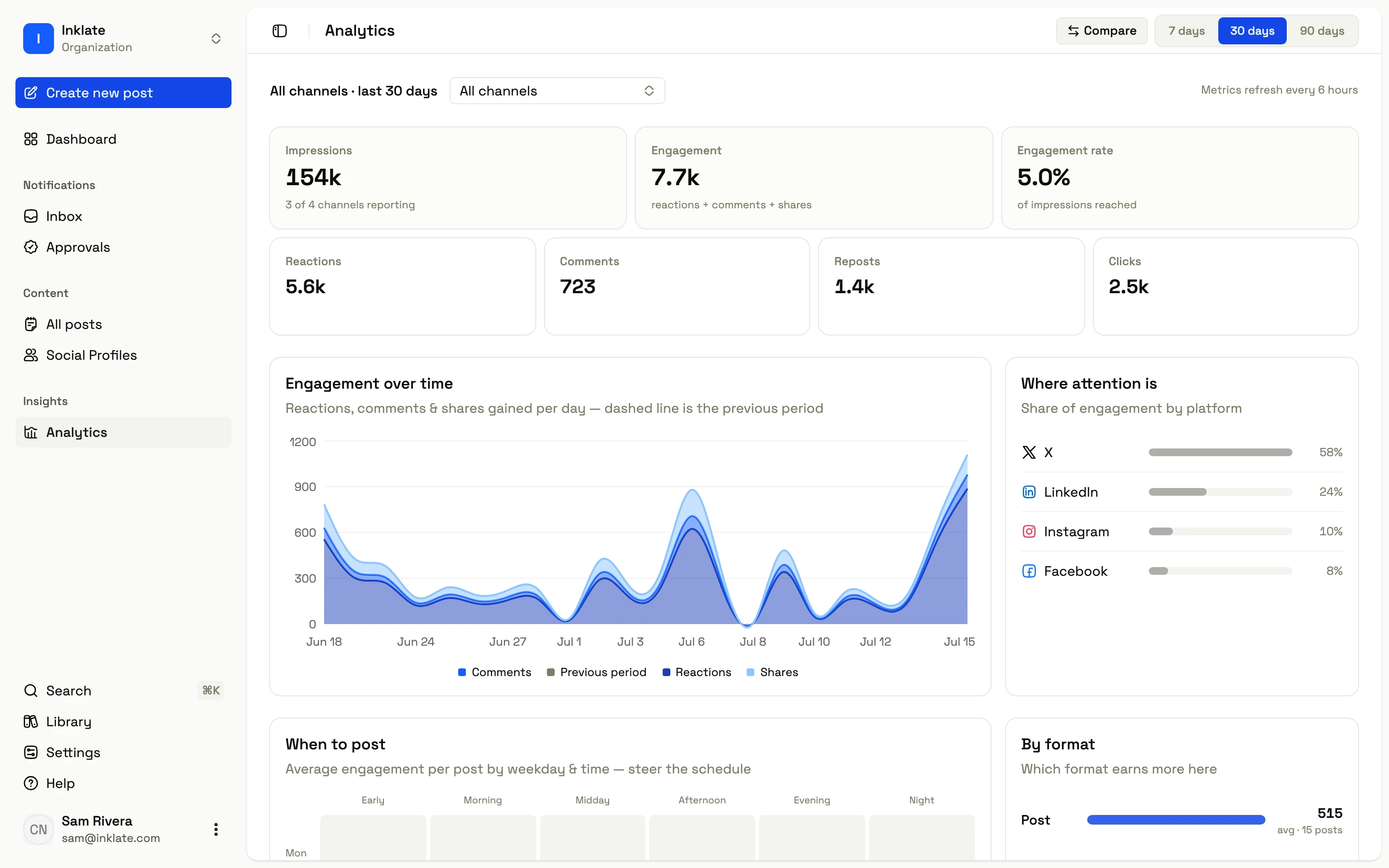
Task: Click the Engagement 7.7k card
Action: pos(813,178)
